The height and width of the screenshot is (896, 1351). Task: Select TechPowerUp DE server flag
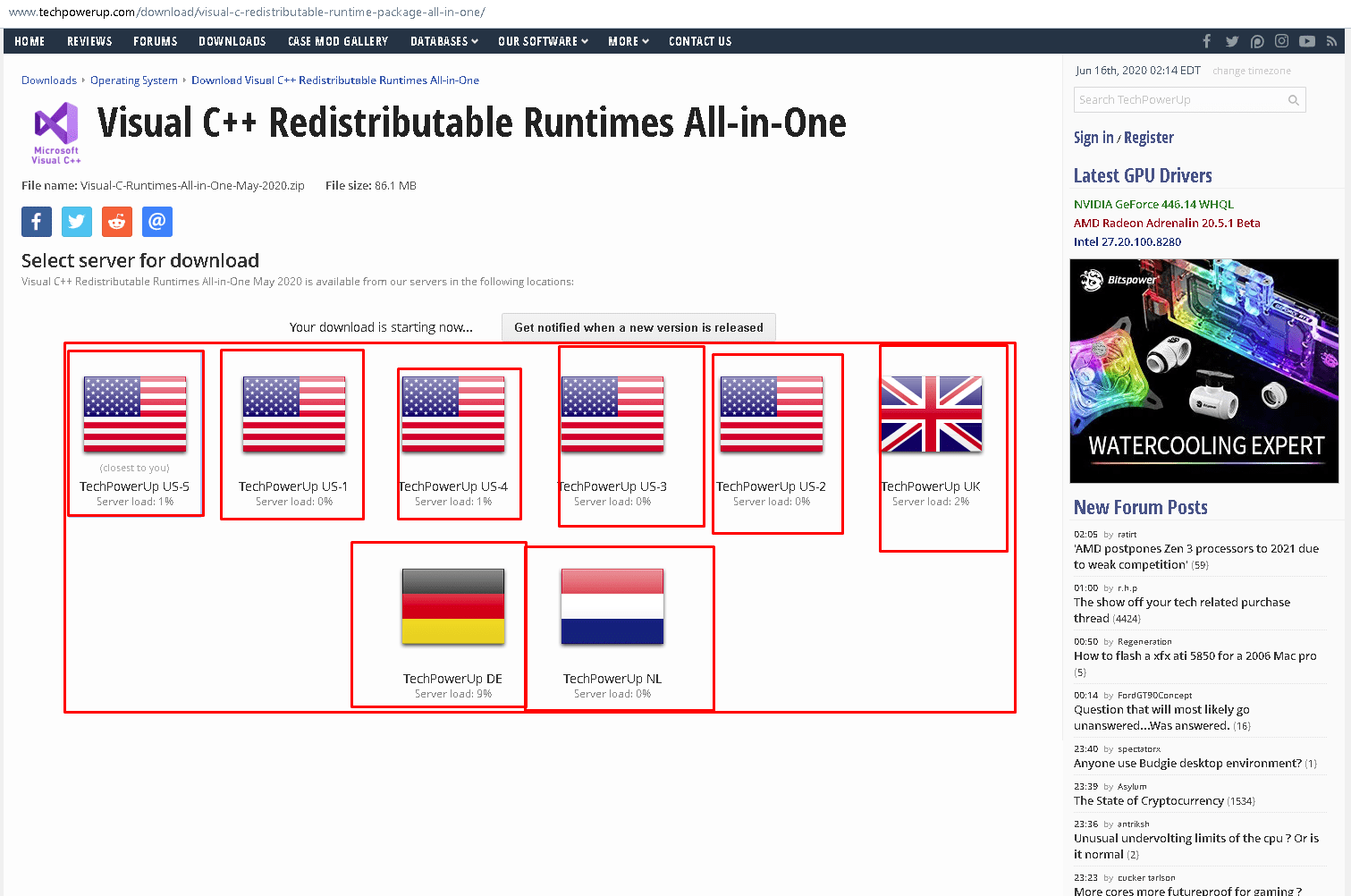(x=453, y=606)
